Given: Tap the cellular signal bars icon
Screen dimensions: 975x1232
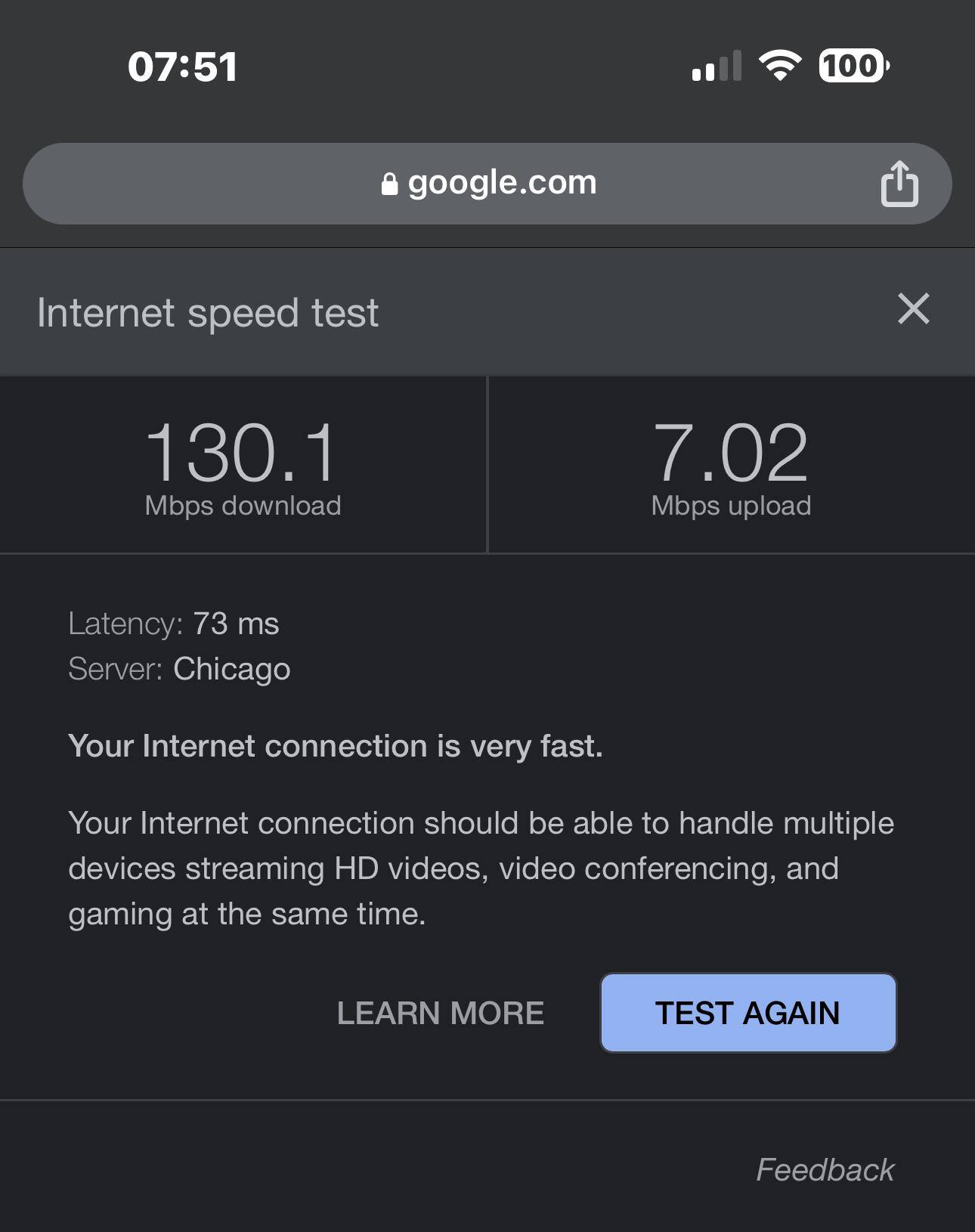Looking at the screenshot, I should click(x=716, y=67).
